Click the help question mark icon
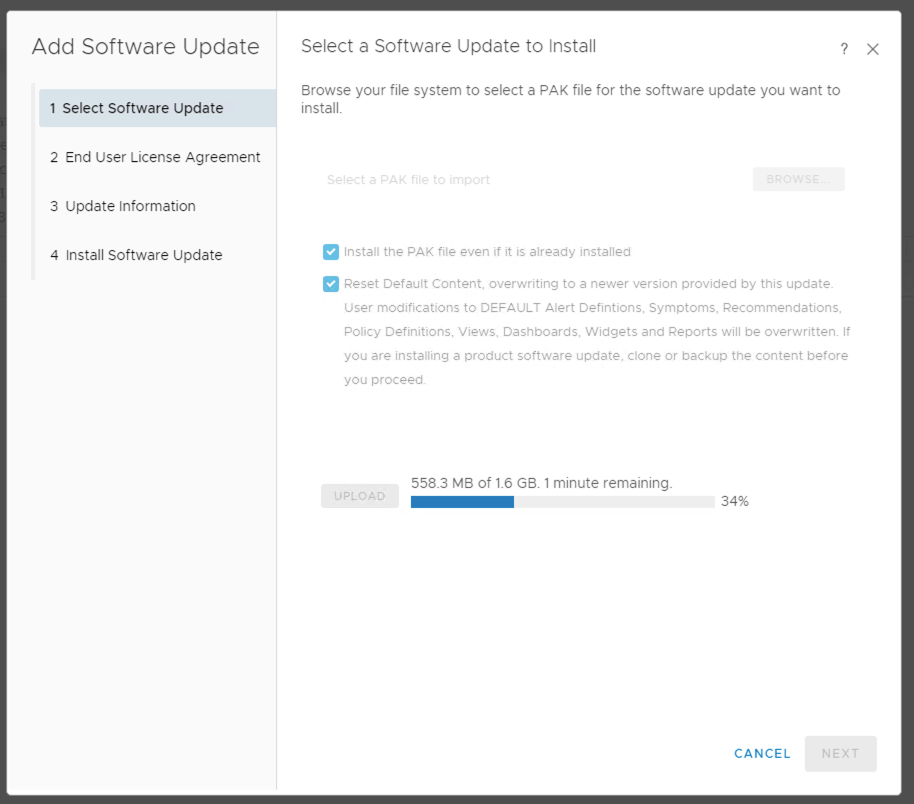 [x=844, y=49]
